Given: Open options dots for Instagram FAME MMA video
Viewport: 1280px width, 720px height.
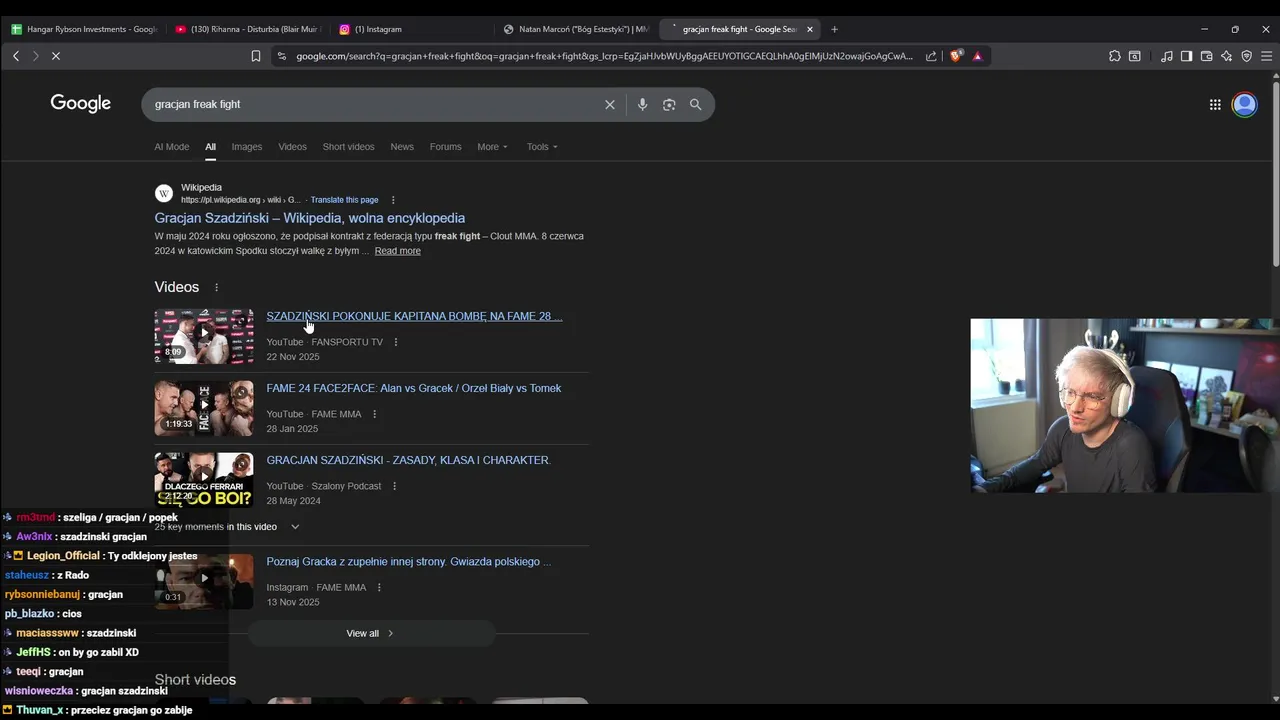Looking at the screenshot, I should 379,587.
